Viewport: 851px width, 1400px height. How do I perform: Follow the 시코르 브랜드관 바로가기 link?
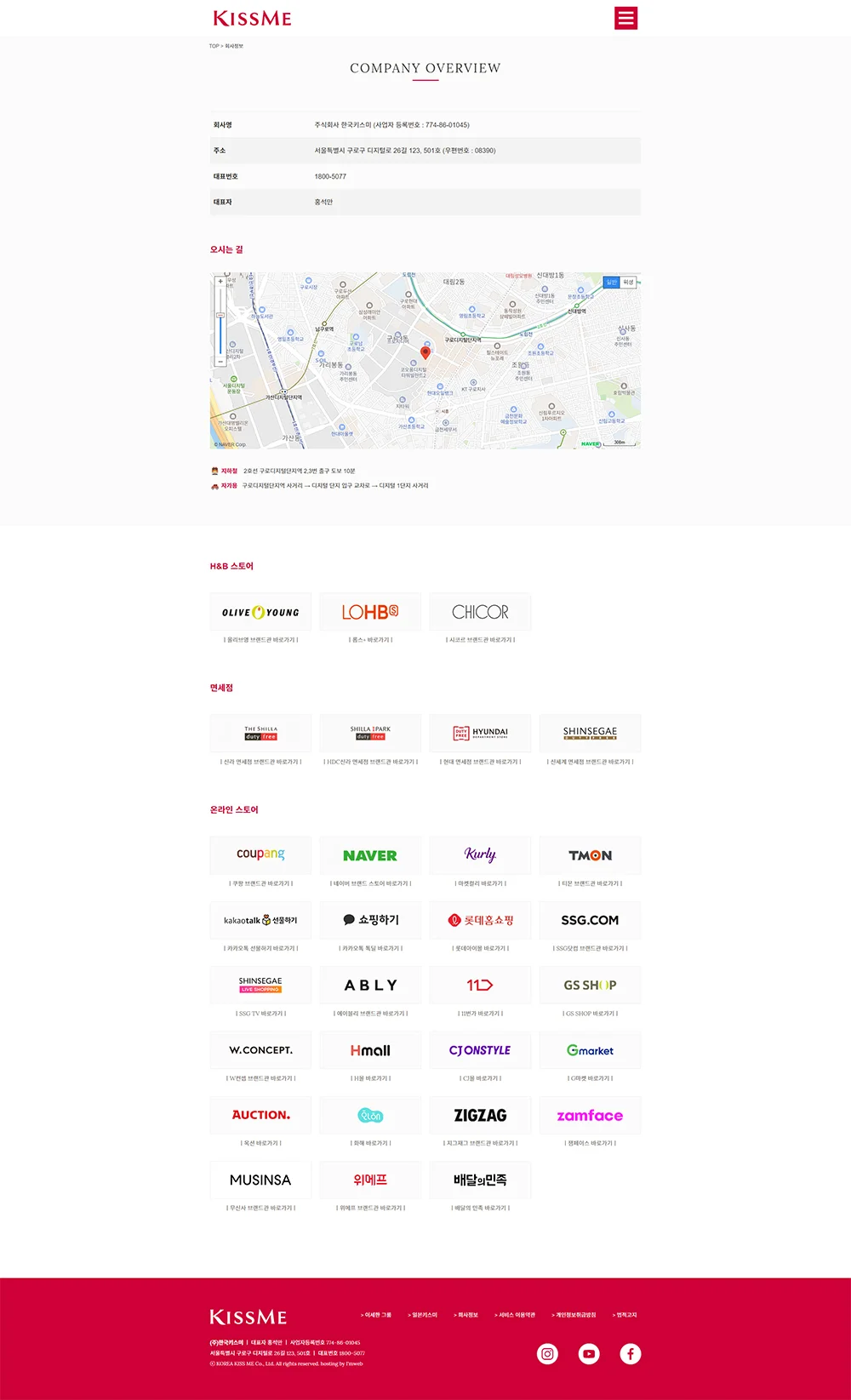480,640
